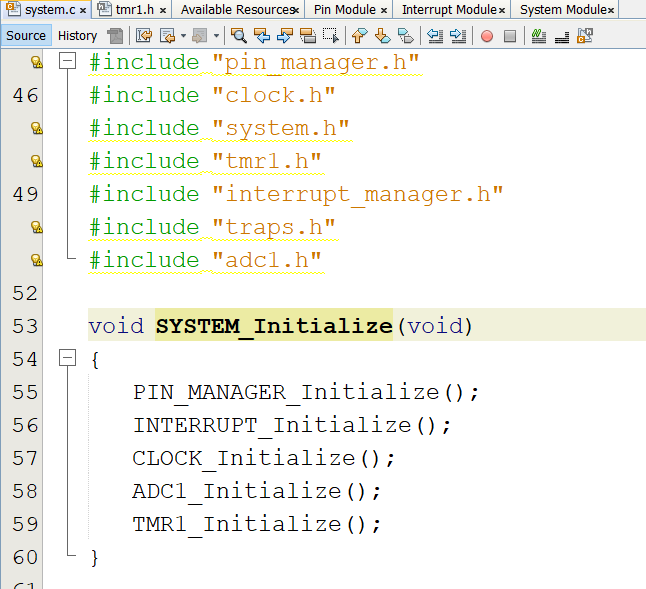This screenshot has width=646, height=589.
Task: Close the Available Resources tab
Action: [296, 10]
